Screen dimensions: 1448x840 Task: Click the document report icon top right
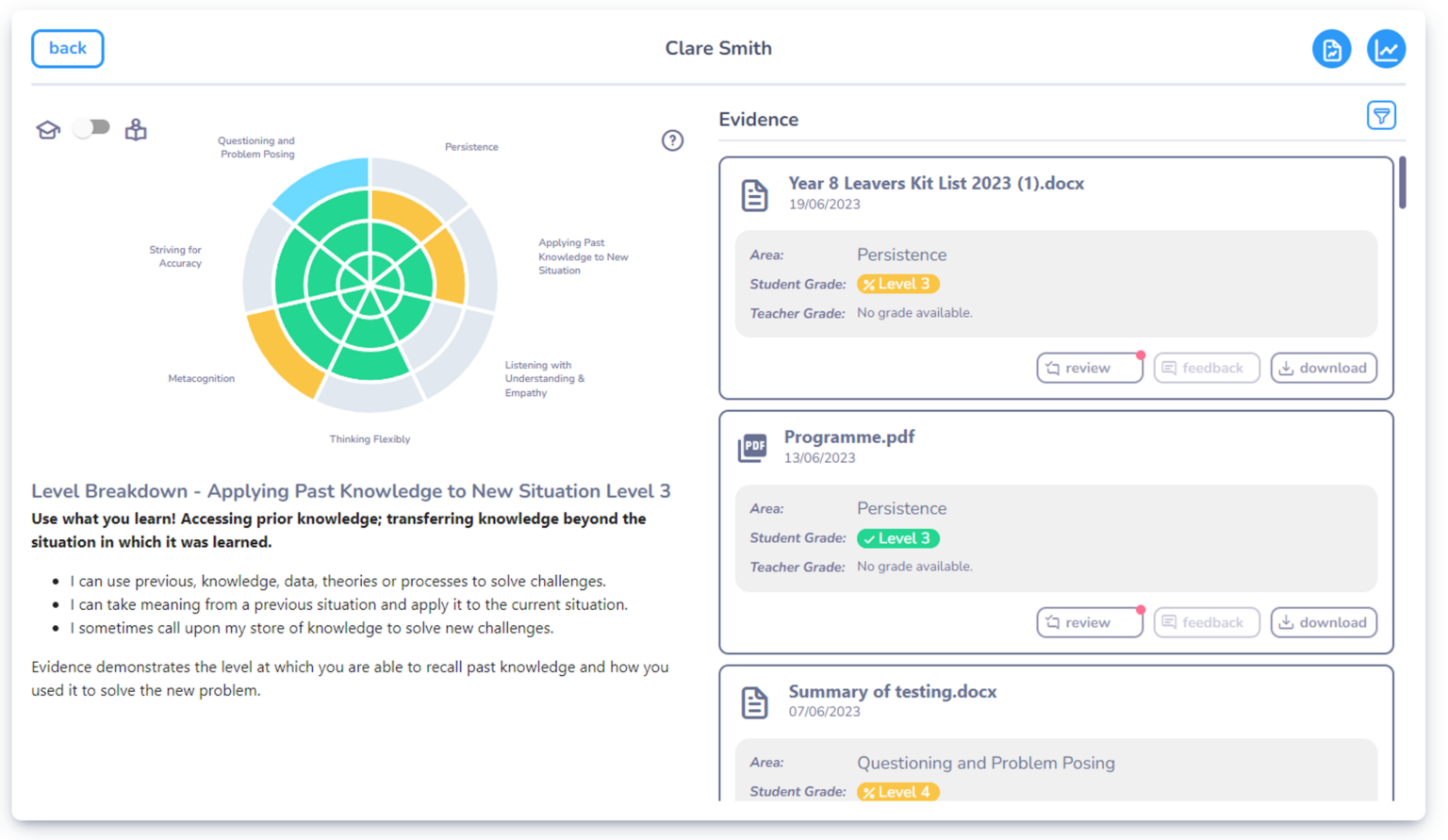click(1331, 49)
